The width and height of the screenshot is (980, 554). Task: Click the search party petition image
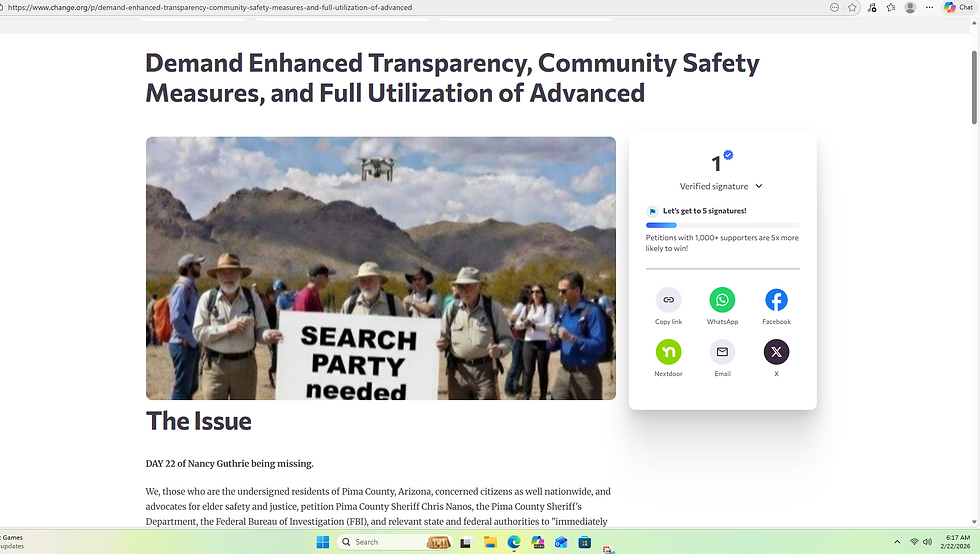[381, 268]
